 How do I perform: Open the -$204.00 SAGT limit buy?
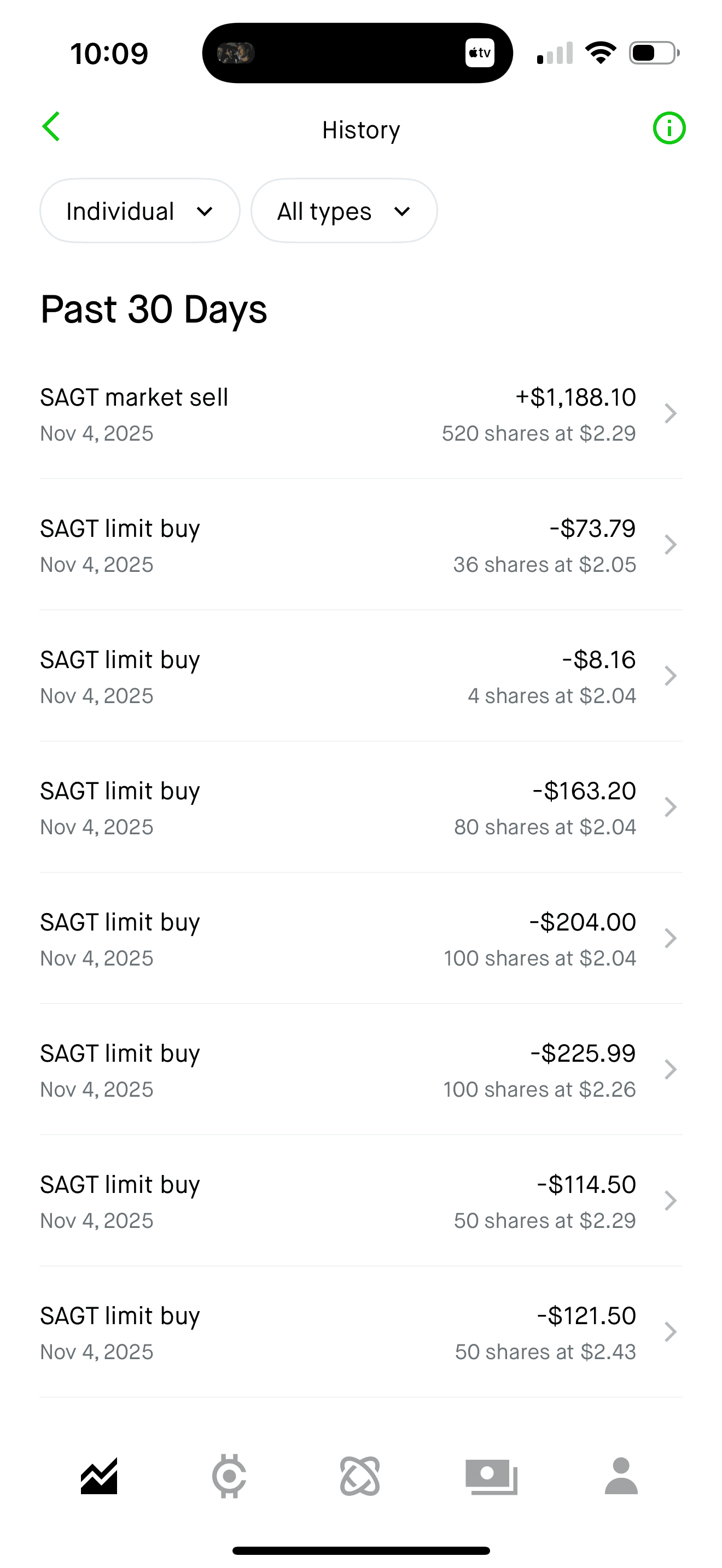coord(360,939)
